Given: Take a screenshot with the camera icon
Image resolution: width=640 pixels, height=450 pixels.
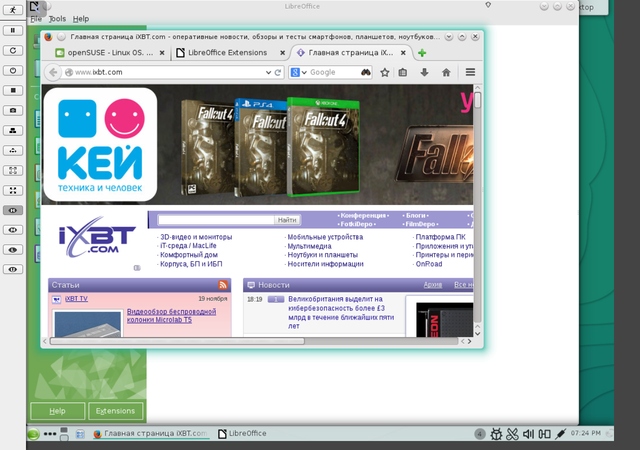Looking at the screenshot, I should pyautogui.click(x=13, y=110).
